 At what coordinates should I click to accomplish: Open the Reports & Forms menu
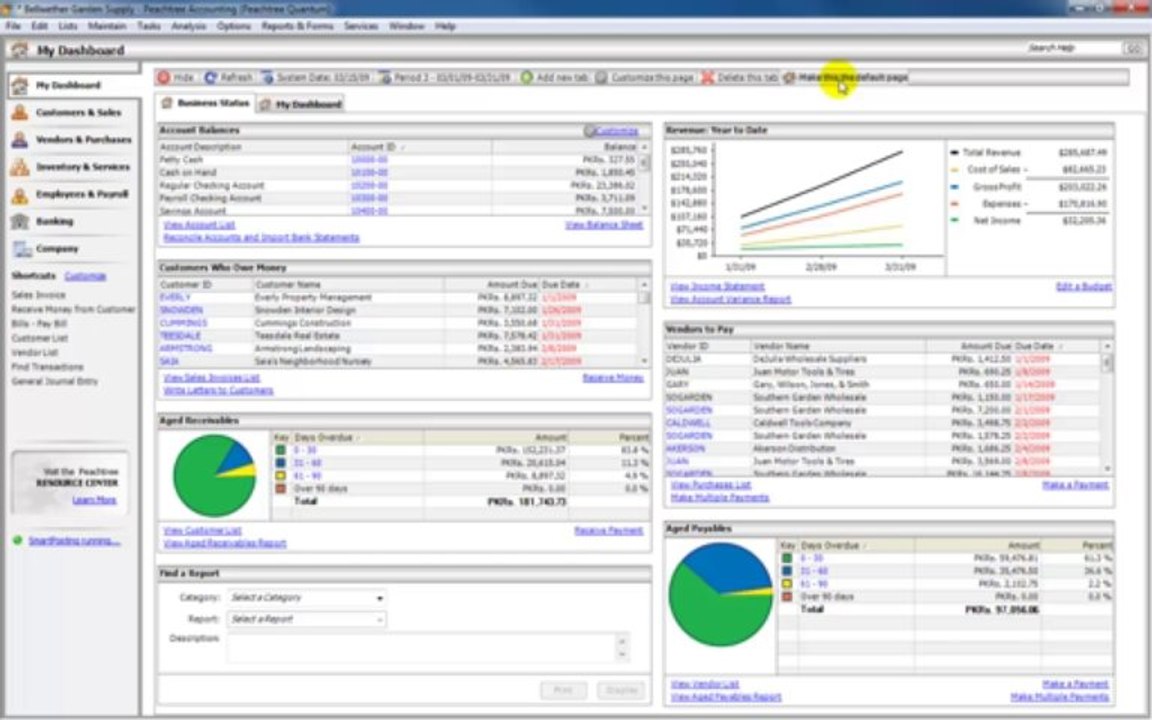coord(297,26)
